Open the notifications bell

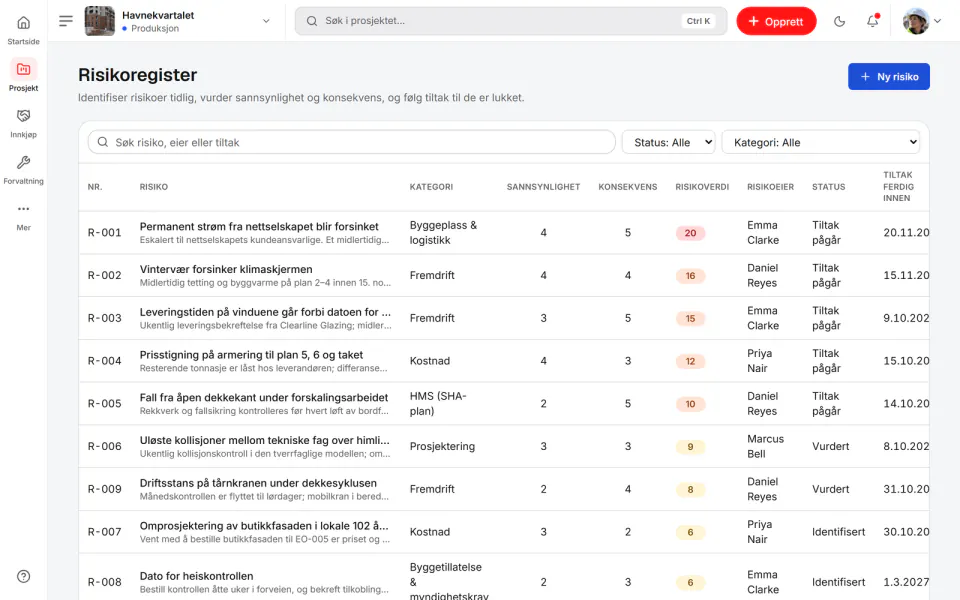(872, 21)
